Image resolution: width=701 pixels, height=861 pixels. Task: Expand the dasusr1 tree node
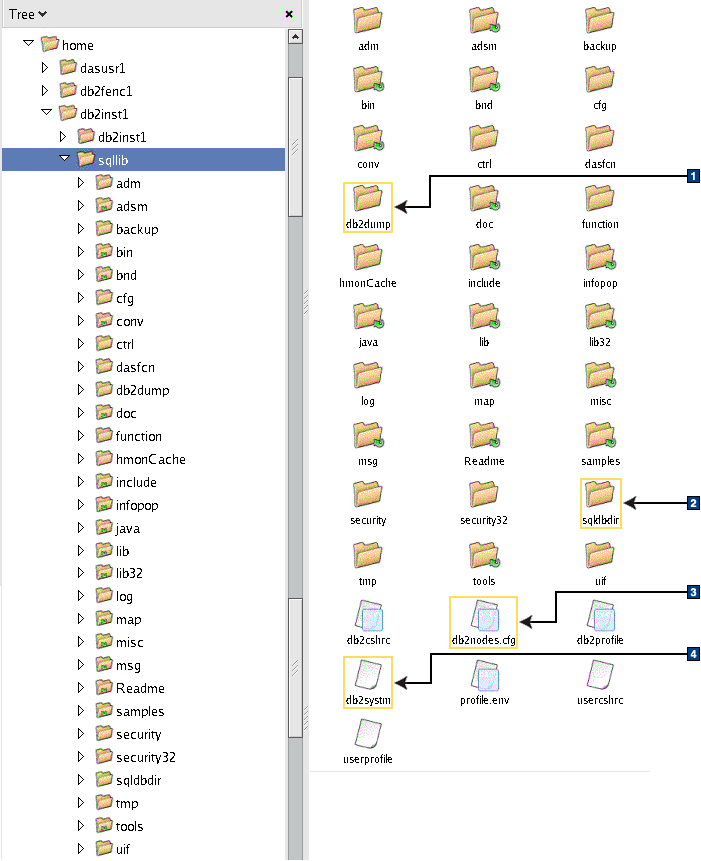pos(45,68)
